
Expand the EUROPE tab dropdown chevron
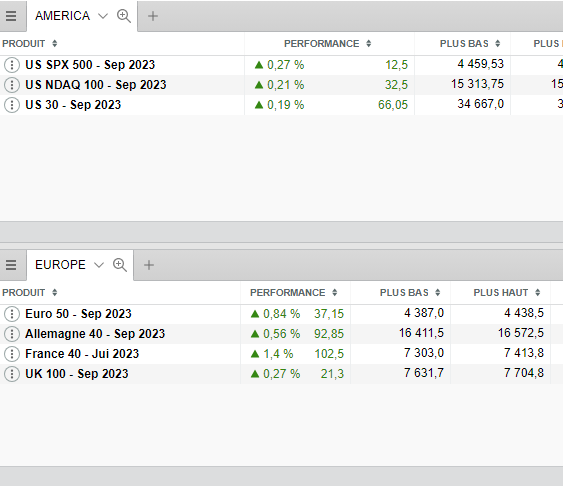pos(99,265)
